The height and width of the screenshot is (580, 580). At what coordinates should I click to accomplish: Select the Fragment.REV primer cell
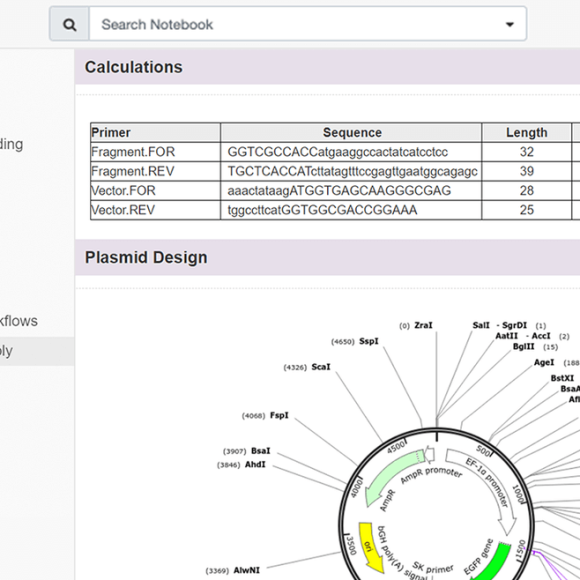155,171
